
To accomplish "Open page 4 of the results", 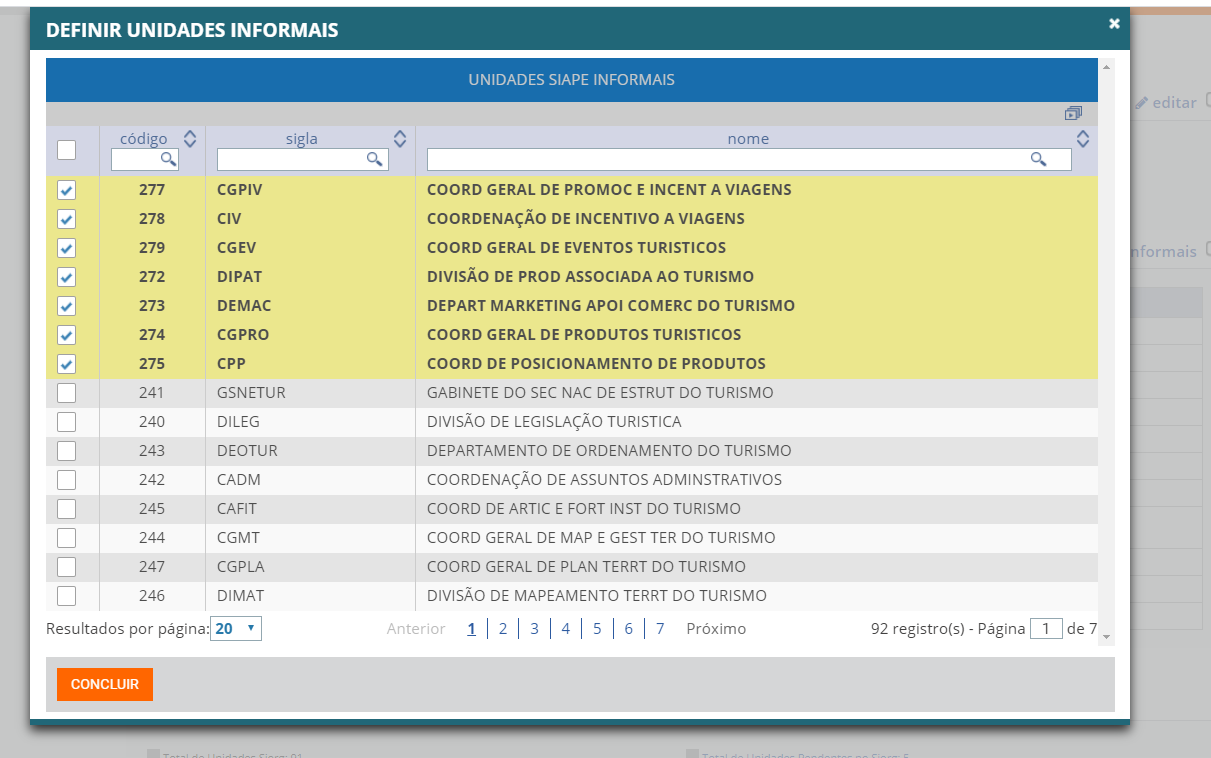I will point(565,628).
